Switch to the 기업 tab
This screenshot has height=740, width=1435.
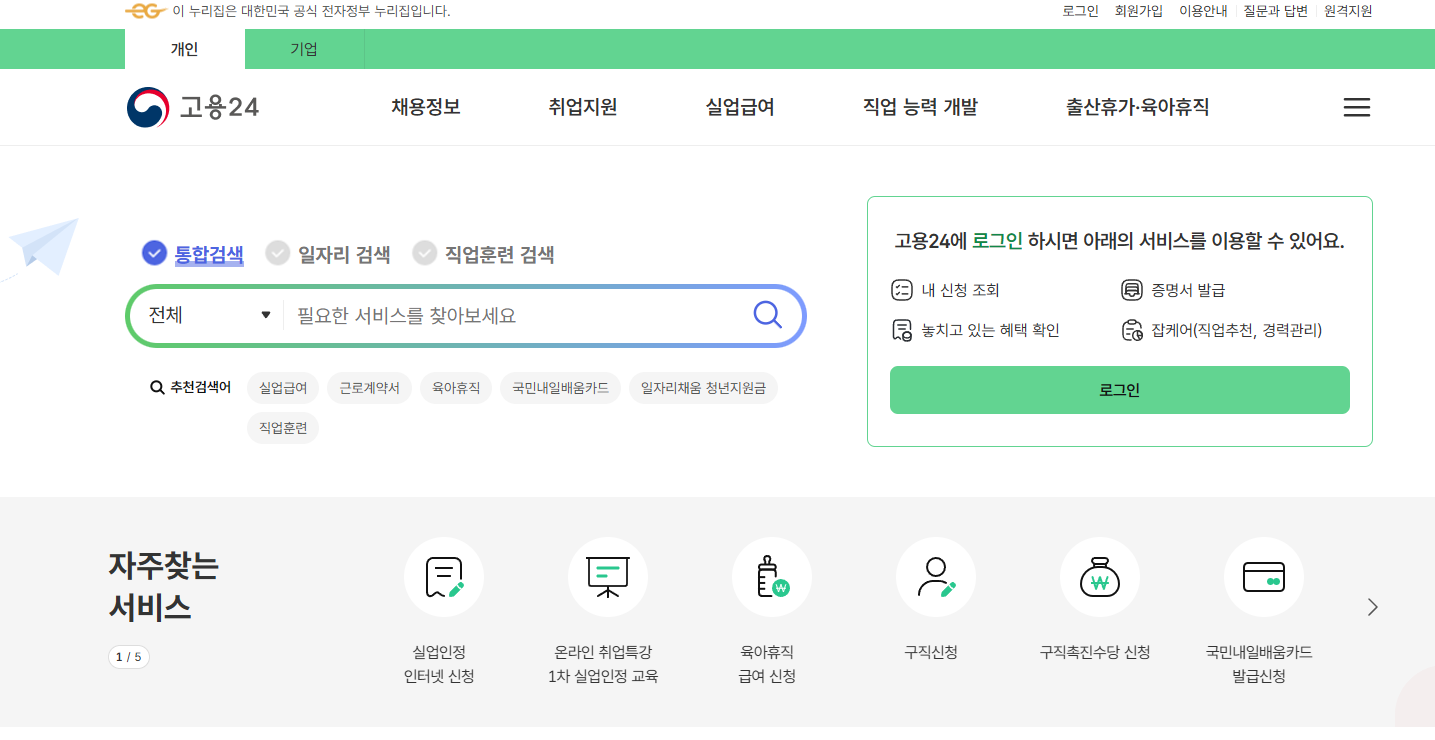(x=304, y=49)
